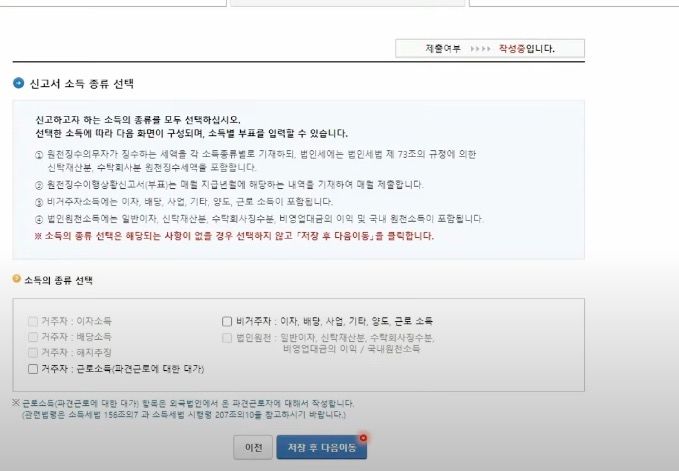Click the circled number ① in the instructions
The image size is (679, 471).
pyautogui.click(x=39, y=155)
